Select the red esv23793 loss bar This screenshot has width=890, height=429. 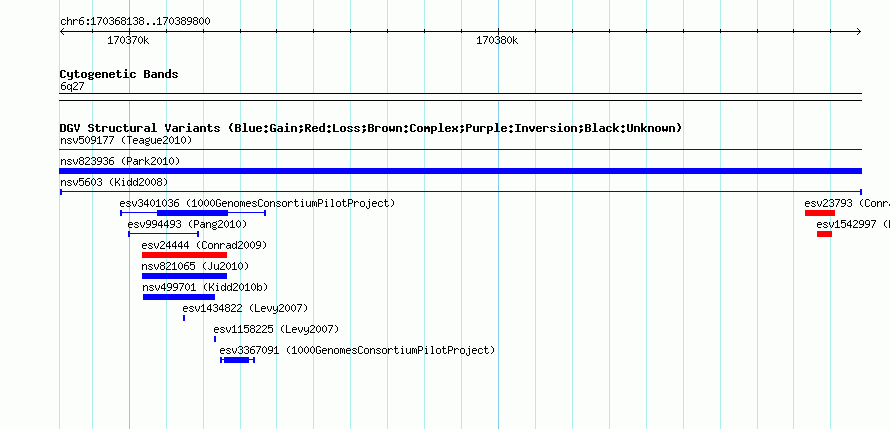pos(820,213)
